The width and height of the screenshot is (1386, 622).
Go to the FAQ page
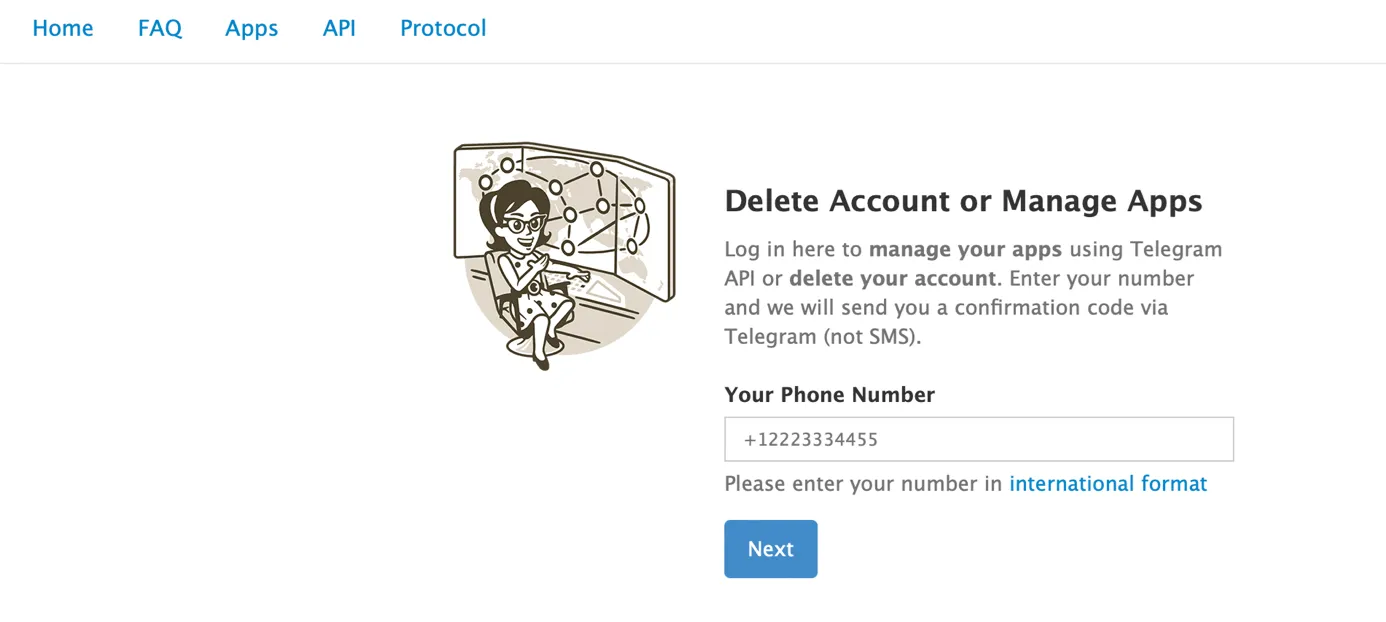coord(160,28)
